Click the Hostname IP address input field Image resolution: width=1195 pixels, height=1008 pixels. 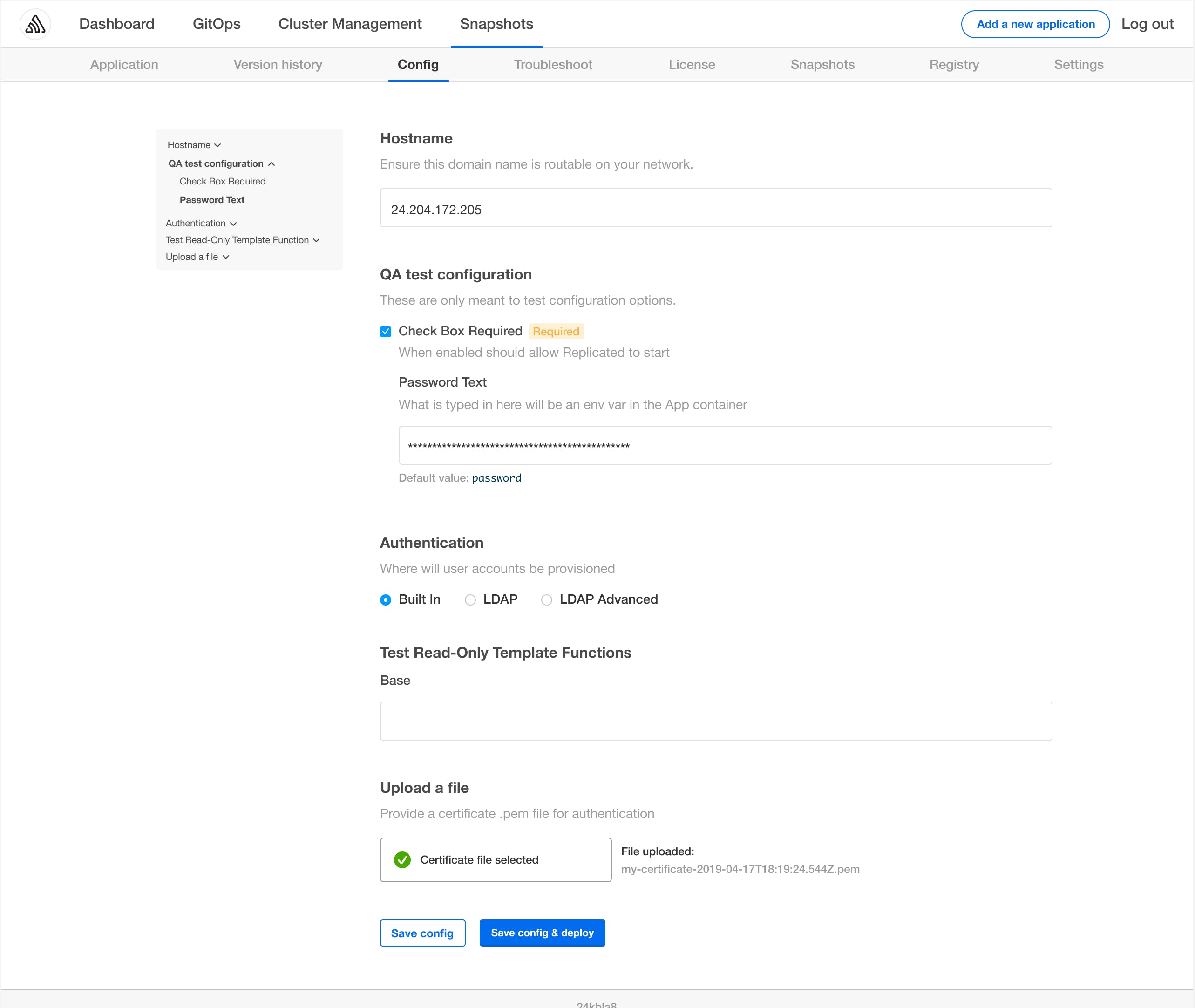tap(716, 208)
